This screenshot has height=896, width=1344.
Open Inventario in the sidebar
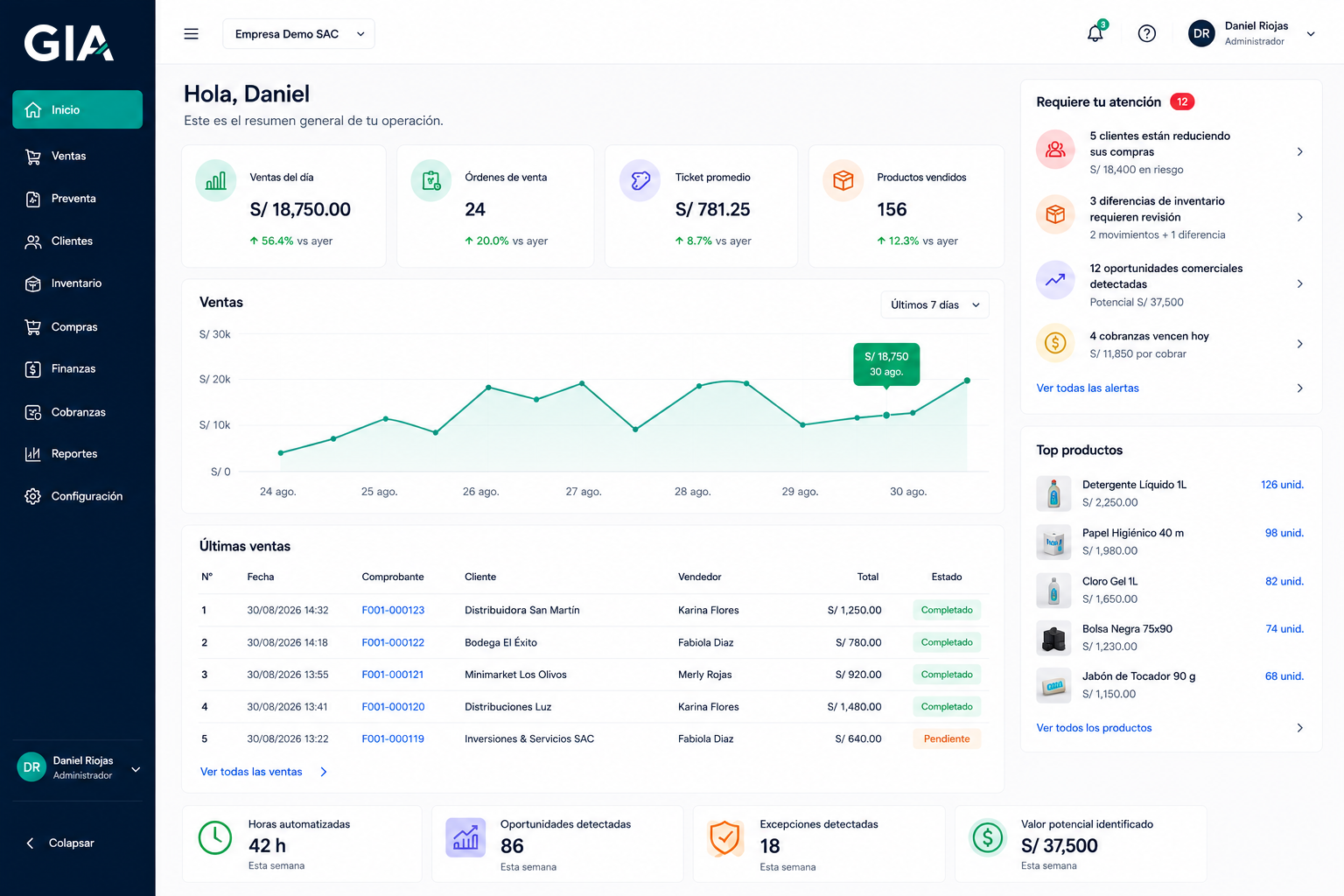77,283
